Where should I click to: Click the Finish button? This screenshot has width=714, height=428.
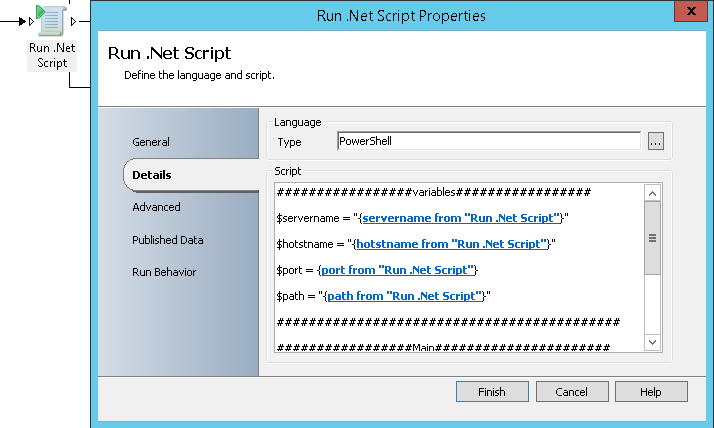pos(492,392)
